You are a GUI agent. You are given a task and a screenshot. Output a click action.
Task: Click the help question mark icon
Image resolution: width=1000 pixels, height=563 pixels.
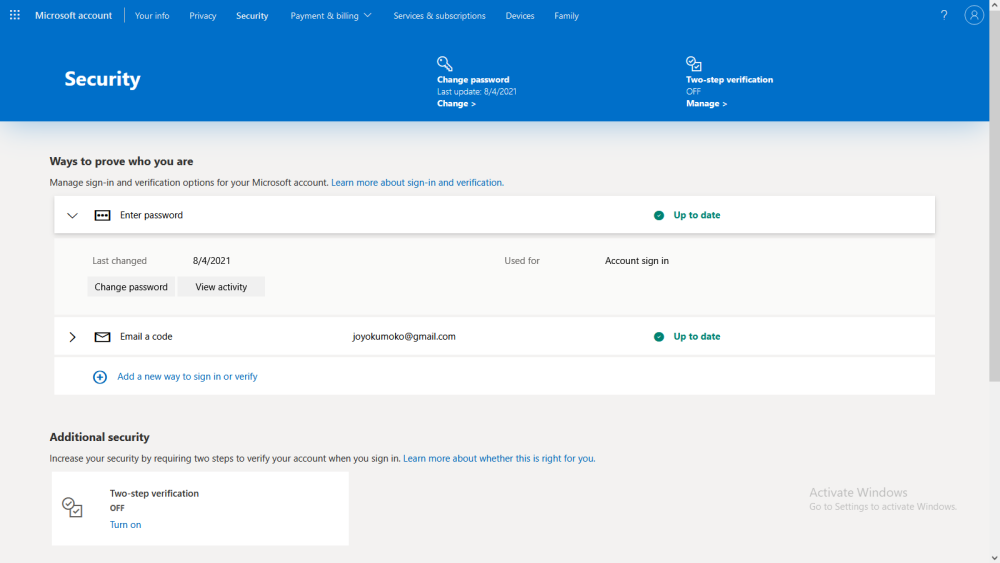944,15
